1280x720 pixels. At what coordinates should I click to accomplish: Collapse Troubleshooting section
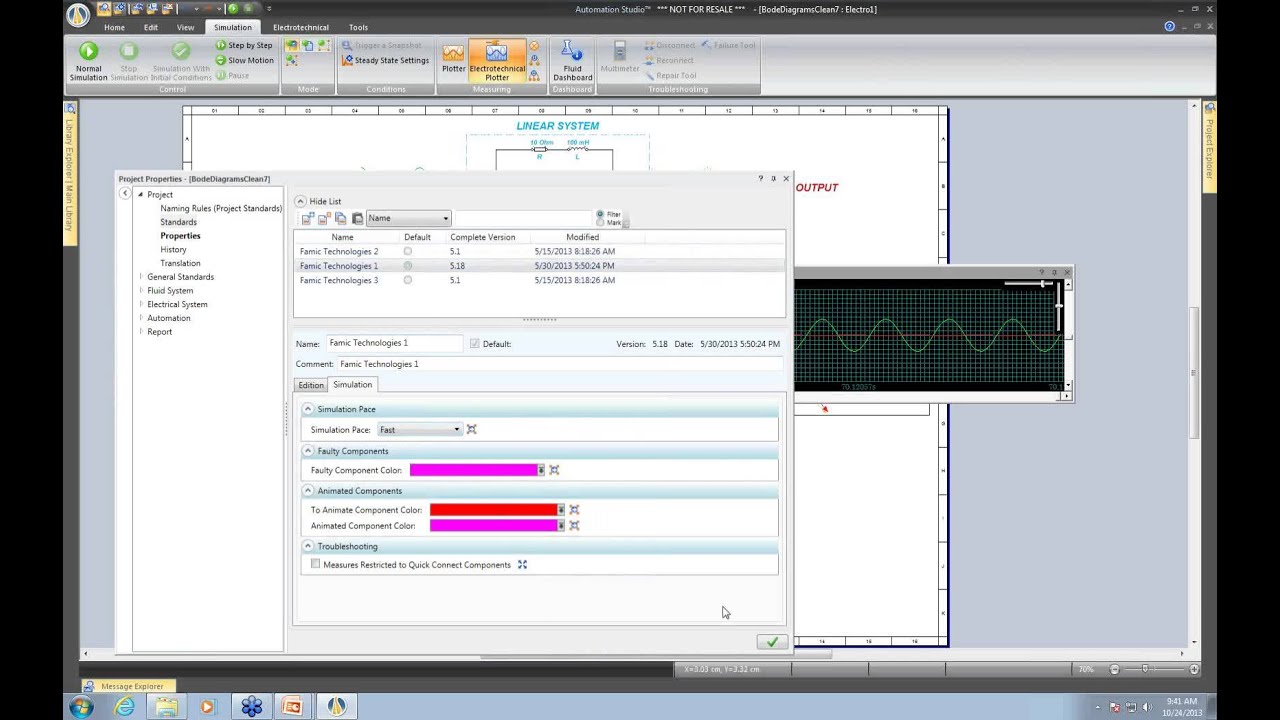coord(308,546)
